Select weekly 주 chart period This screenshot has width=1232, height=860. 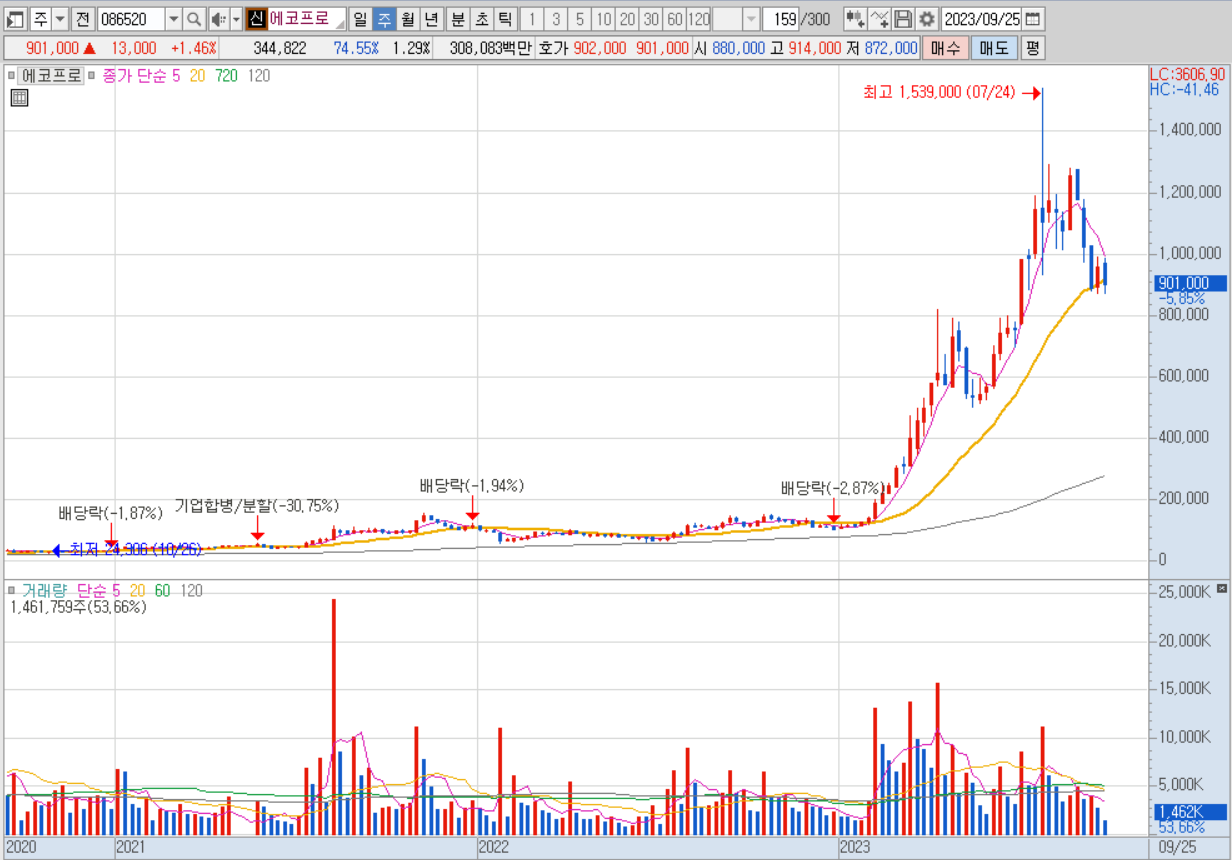click(384, 19)
